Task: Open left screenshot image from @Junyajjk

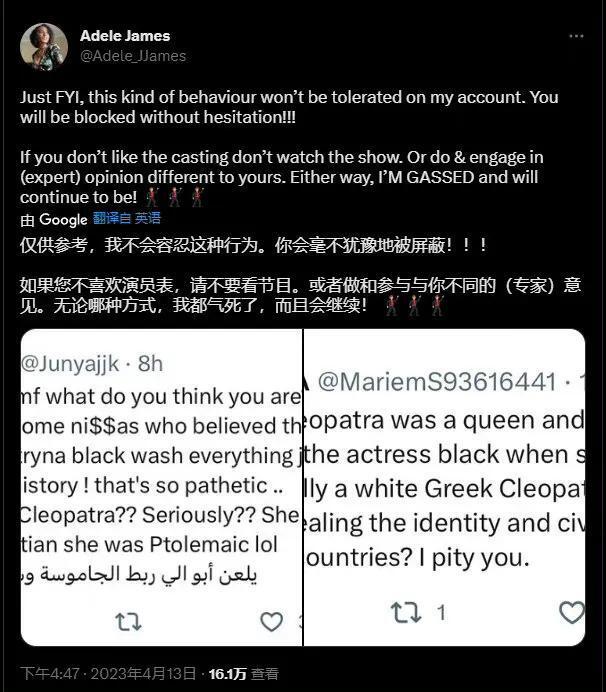Action: click(x=162, y=487)
